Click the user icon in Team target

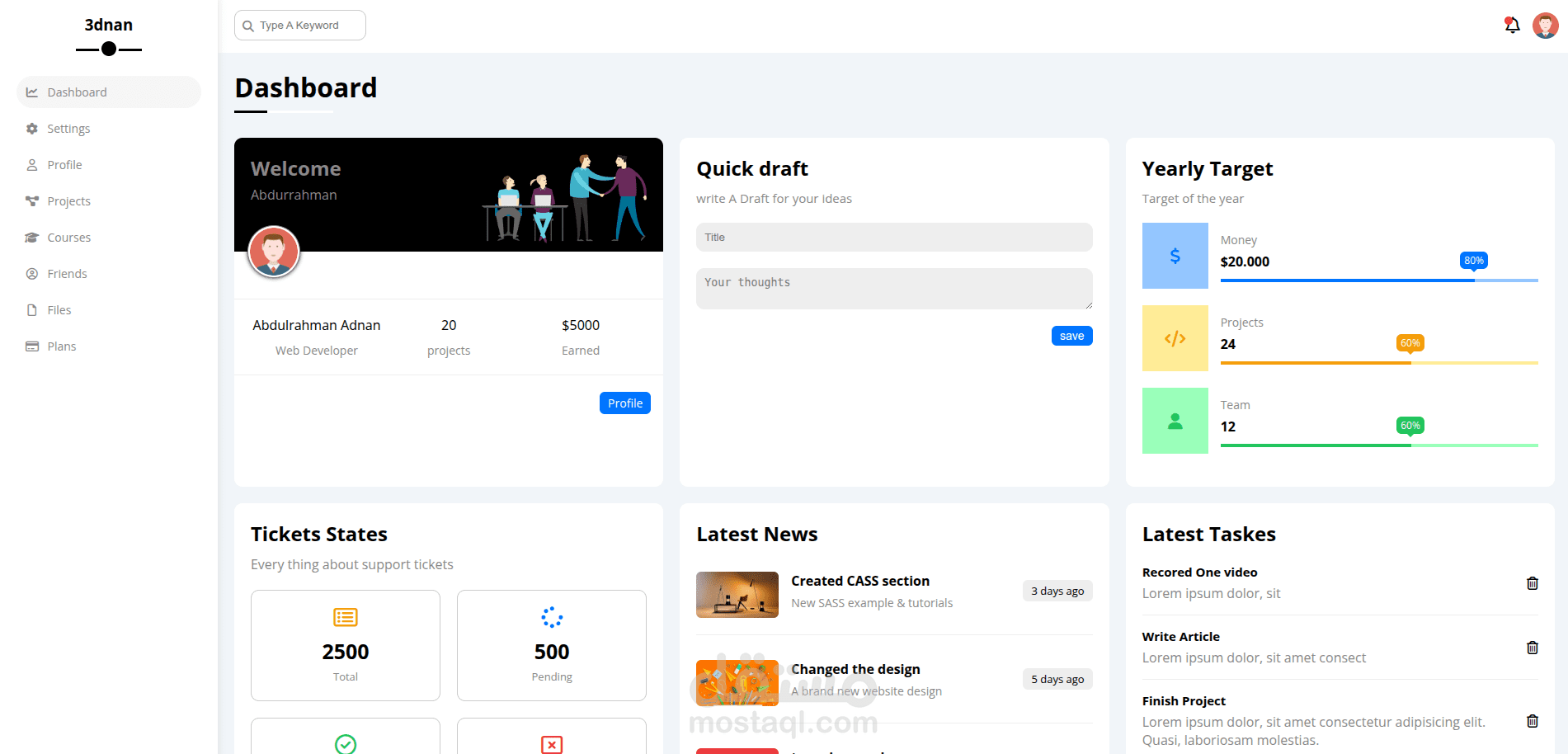coord(1175,421)
